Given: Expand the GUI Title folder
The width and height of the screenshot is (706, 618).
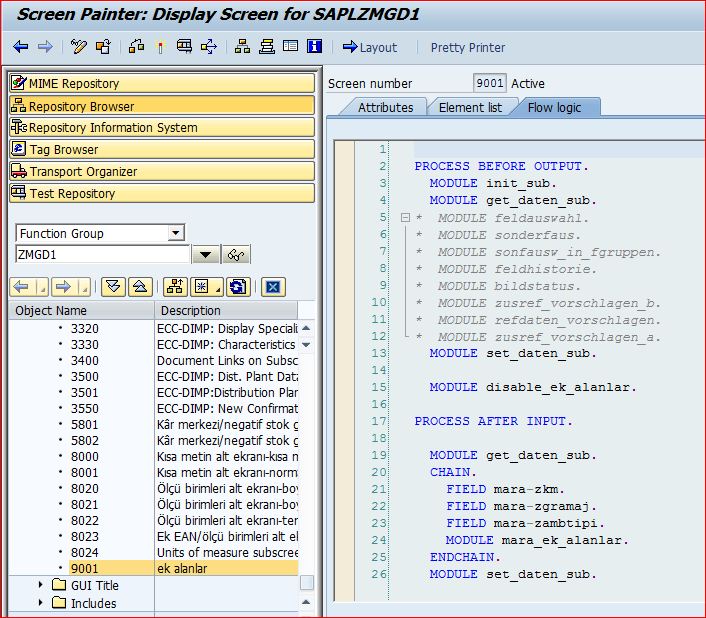Looking at the screenshot, I should tap(41, 585).
